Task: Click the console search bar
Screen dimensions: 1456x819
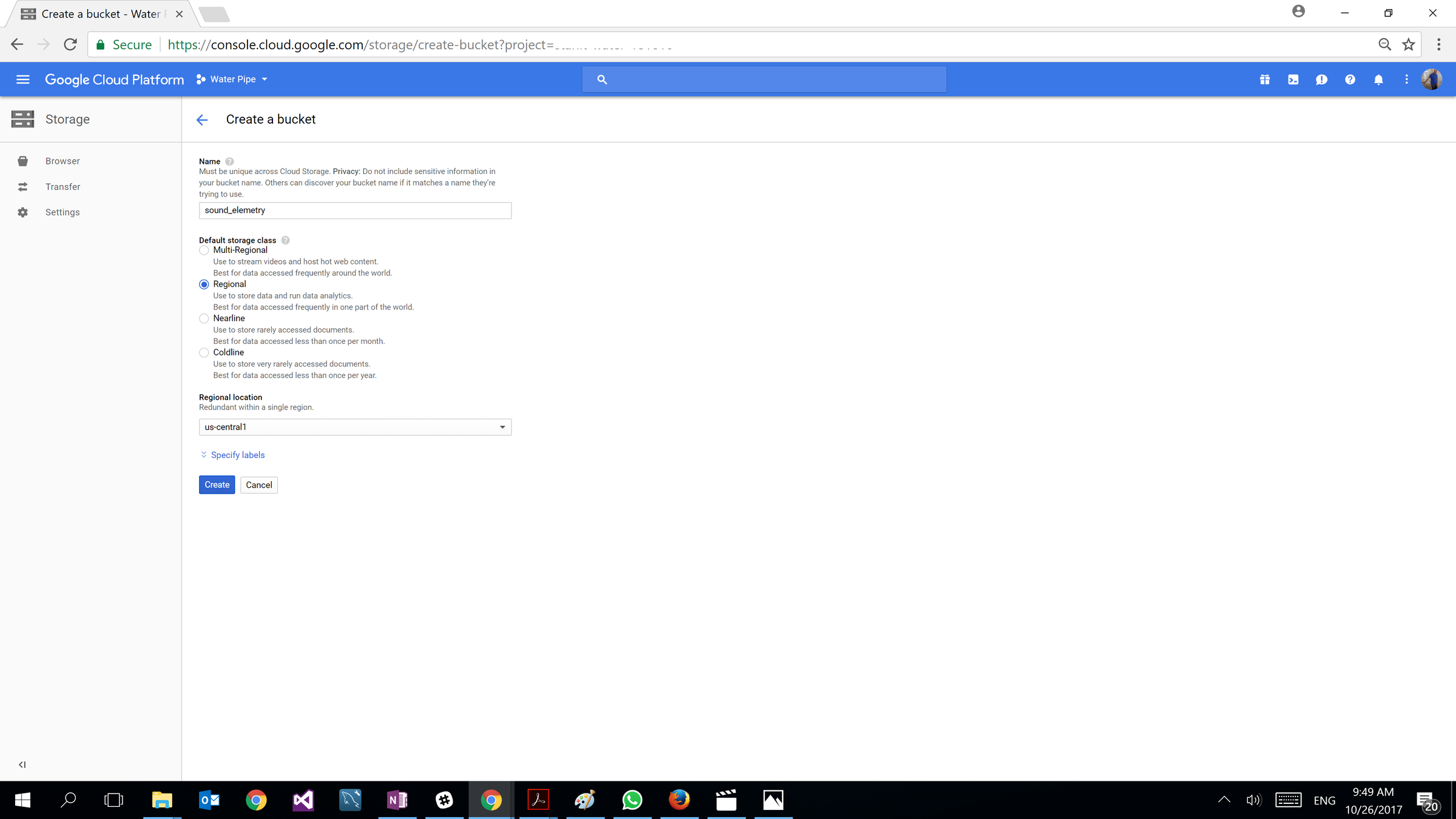Action: point(764,79)
